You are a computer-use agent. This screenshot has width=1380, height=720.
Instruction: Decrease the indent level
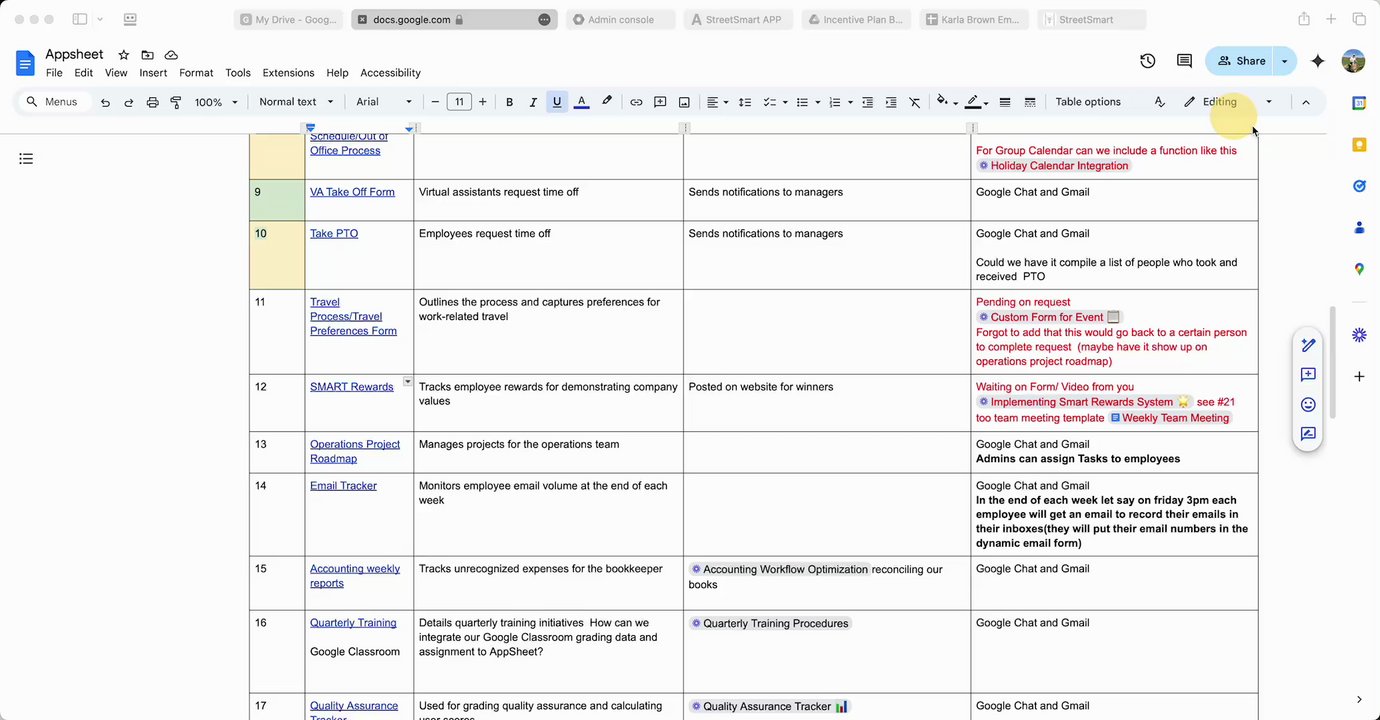tap(867, 102)
